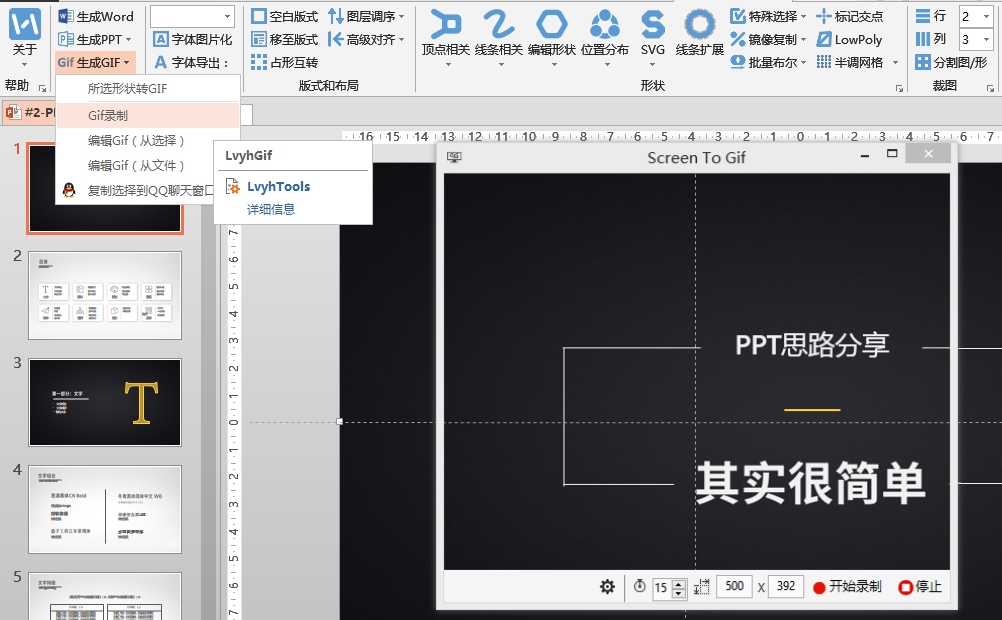Click the LowPoly button
The image size is (1002, 620).
click(849, 40)
